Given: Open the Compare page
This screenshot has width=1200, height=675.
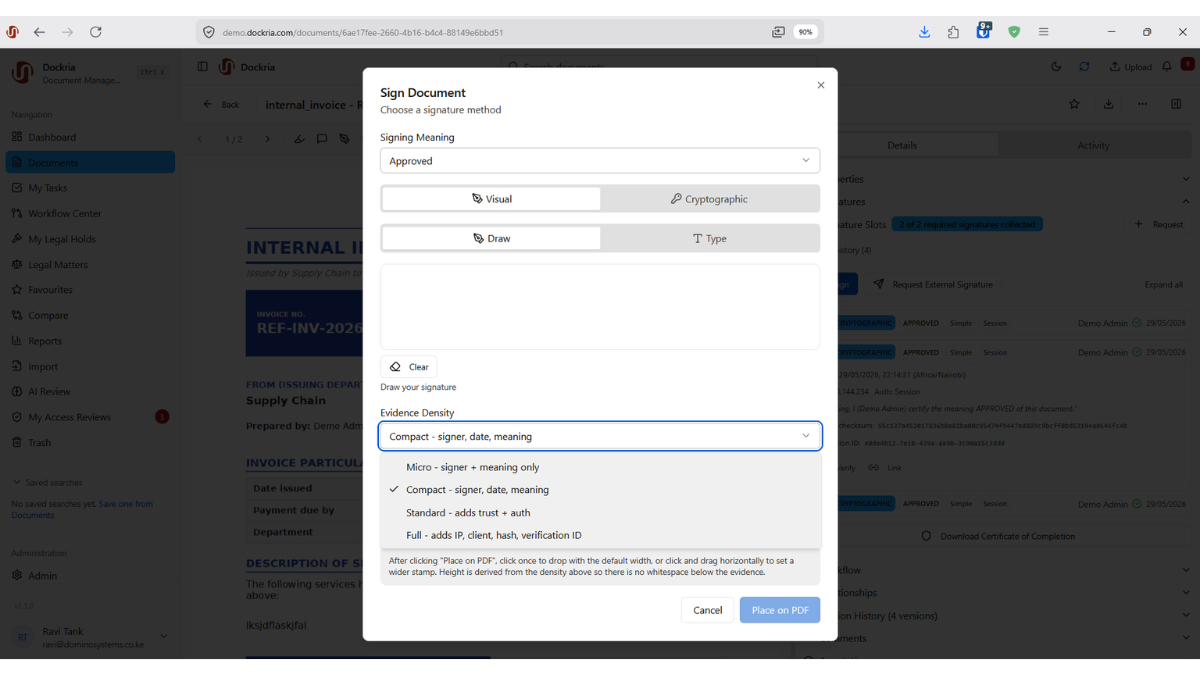Looking at the screenshot, I should point(90,315).
